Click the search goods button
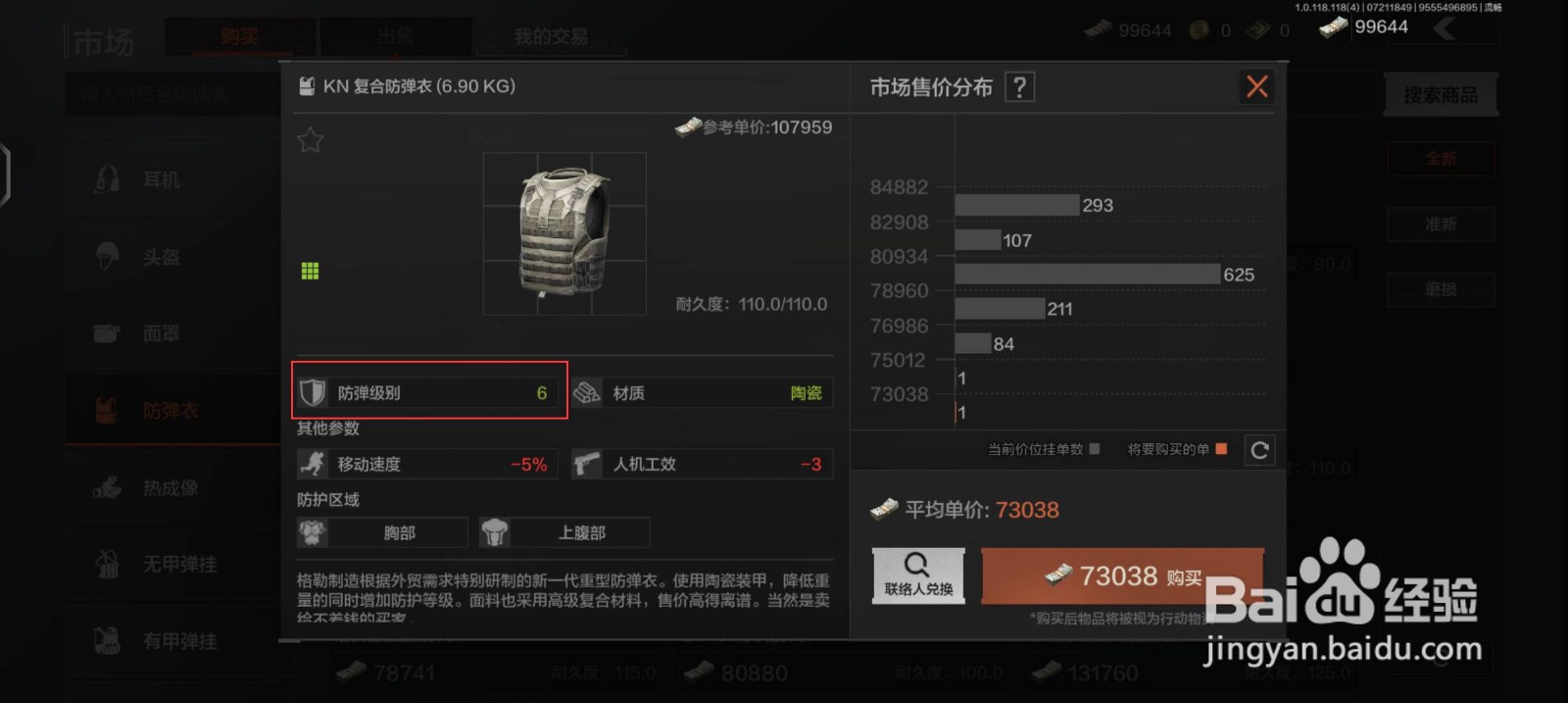 [1440, 95]
